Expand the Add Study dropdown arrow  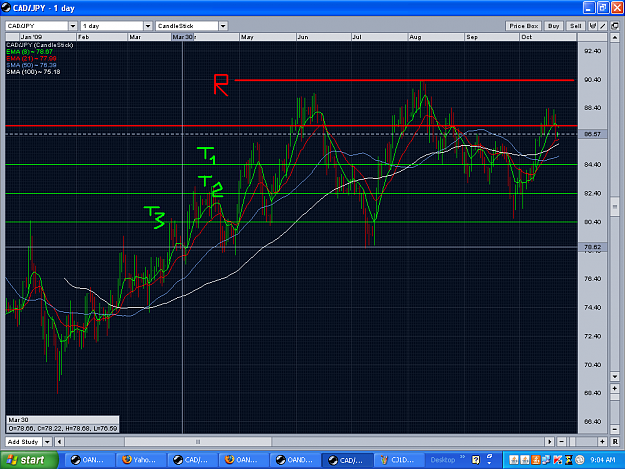click(48, 442)
